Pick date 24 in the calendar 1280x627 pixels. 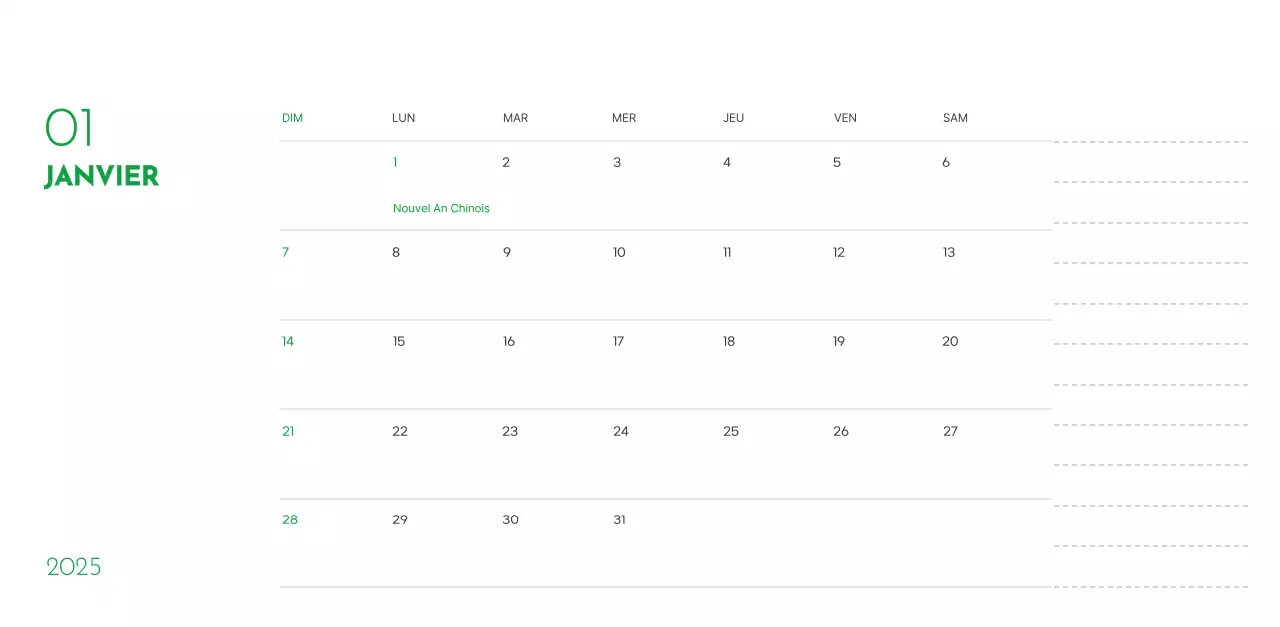click(621, 431)
